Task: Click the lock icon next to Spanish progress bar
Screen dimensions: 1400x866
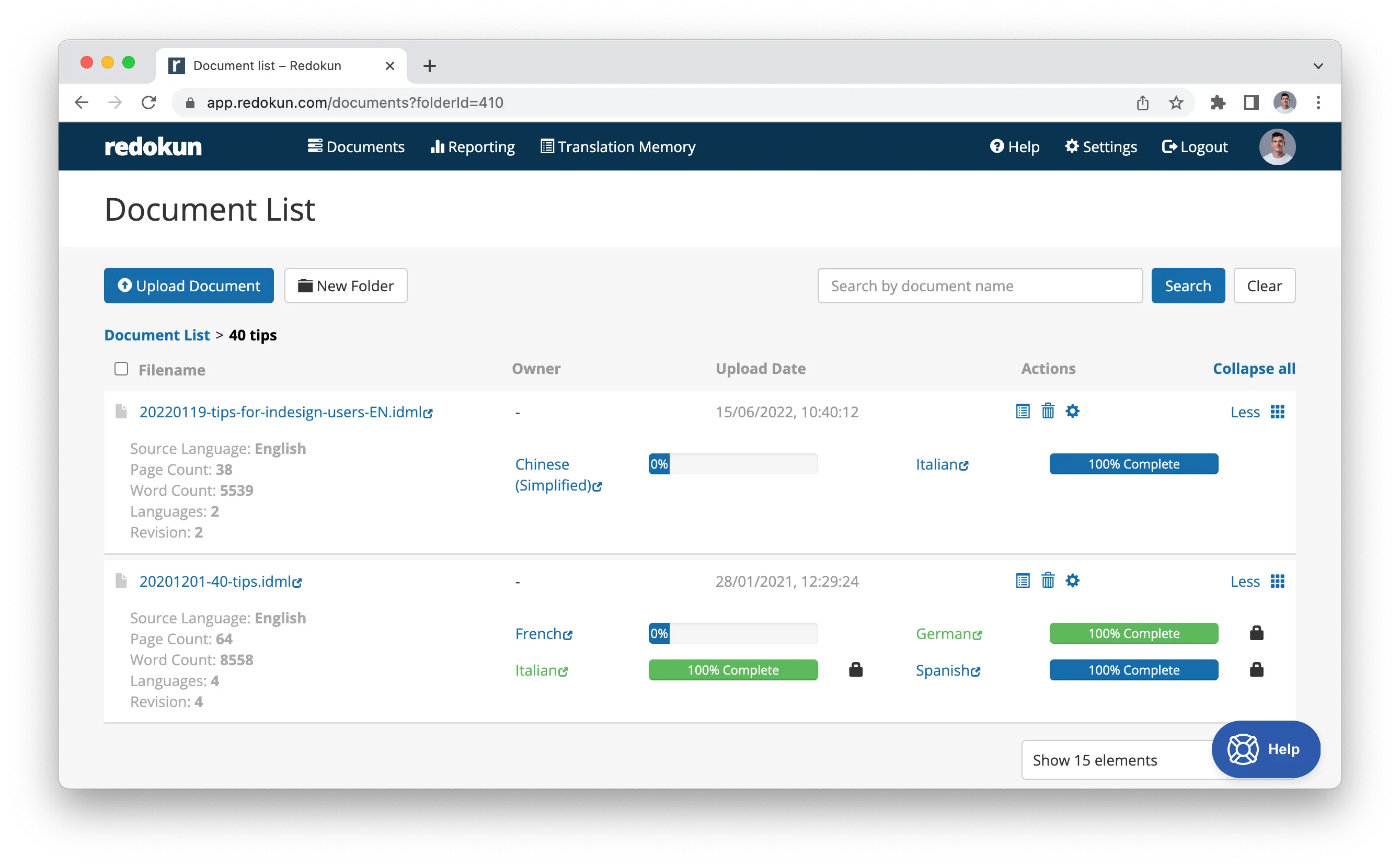Action: coord(1256,669)
